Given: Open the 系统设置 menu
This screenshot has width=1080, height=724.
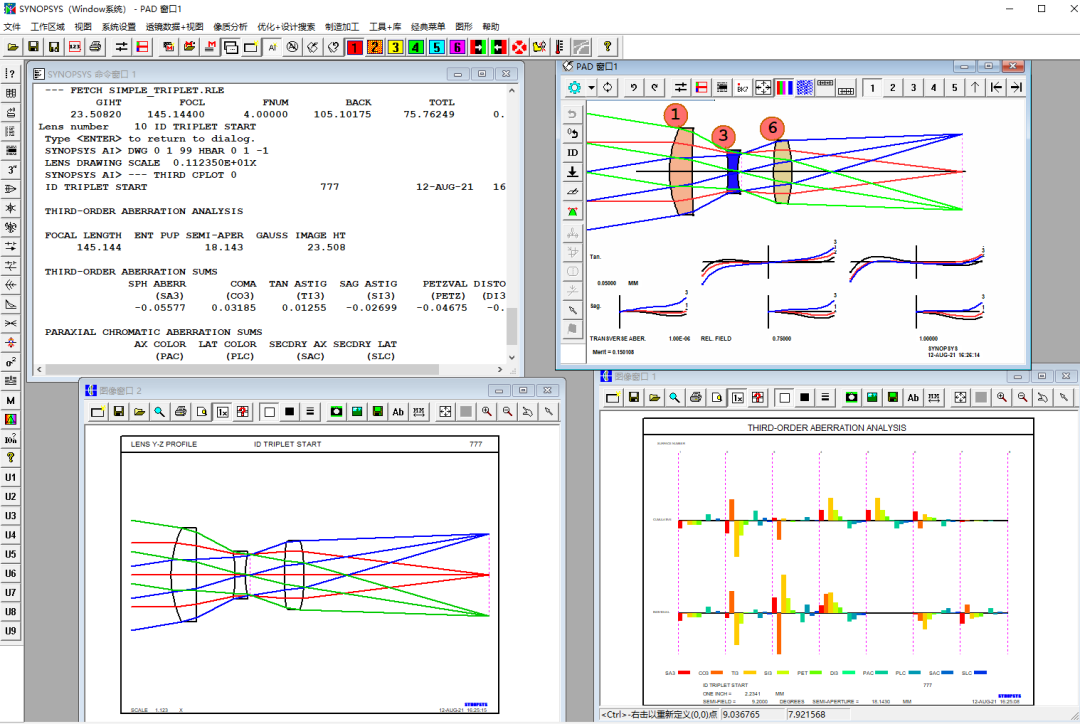Looking at the screenshot, I should pos(119,26).
